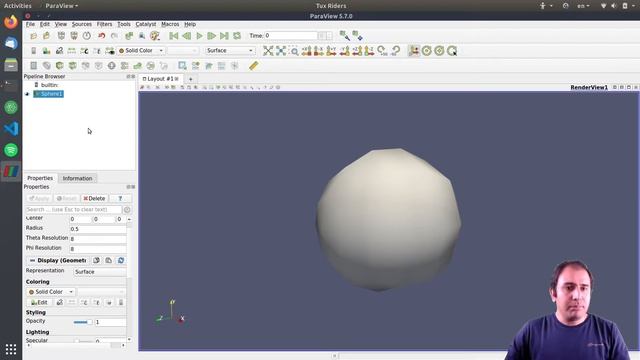Add a new layout tab

tap(190, 79)
